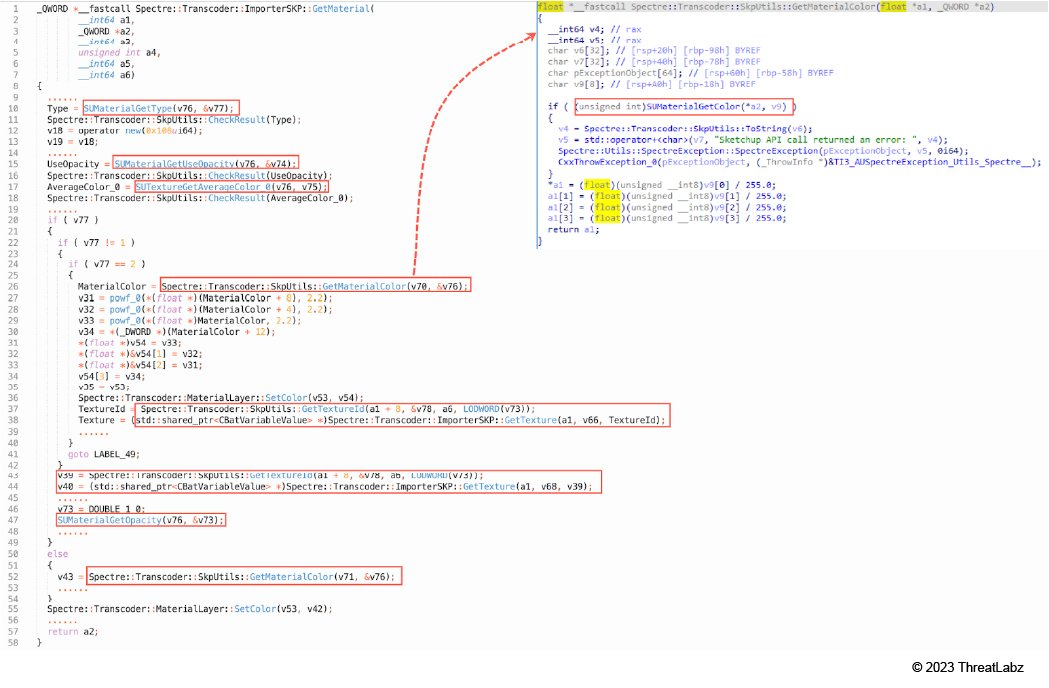Click the SUTextureGetAverageColor_0 call
Viewport: 1049px width, 688px height.
(230, 186)
